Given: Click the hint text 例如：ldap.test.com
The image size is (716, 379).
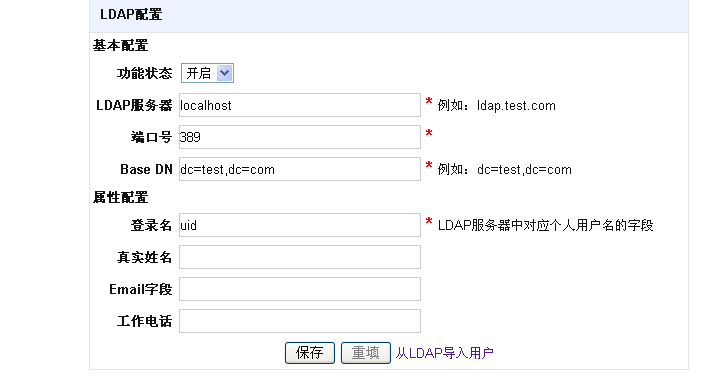Looking at the screenshot, I should point(497,105).
